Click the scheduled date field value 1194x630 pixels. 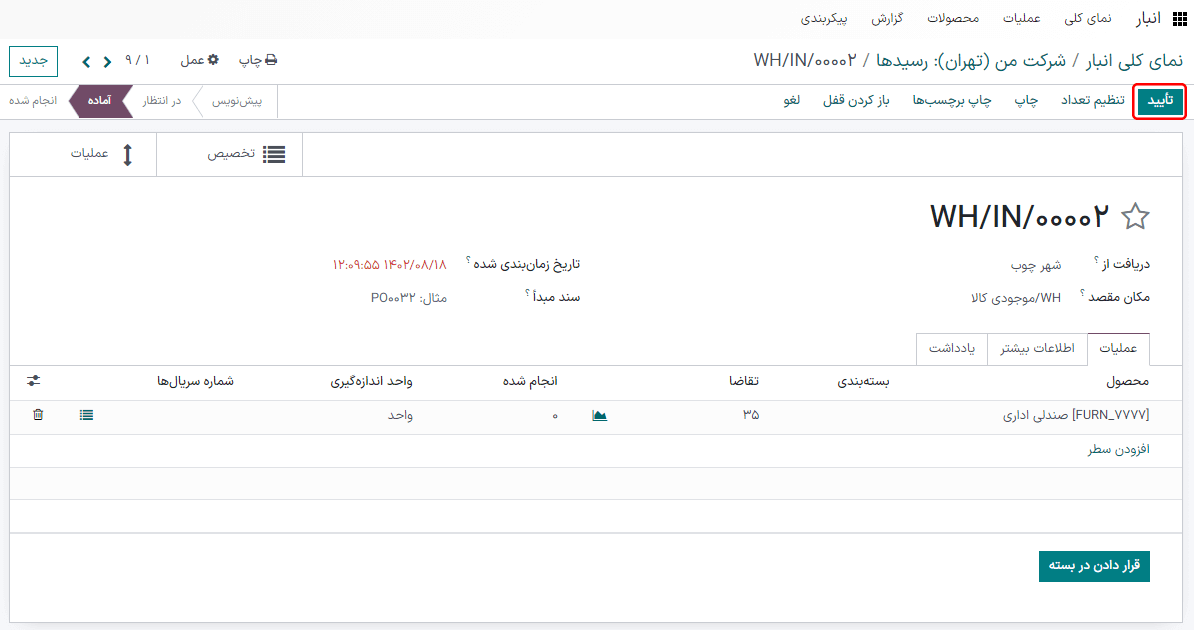[x=389, y=264]
